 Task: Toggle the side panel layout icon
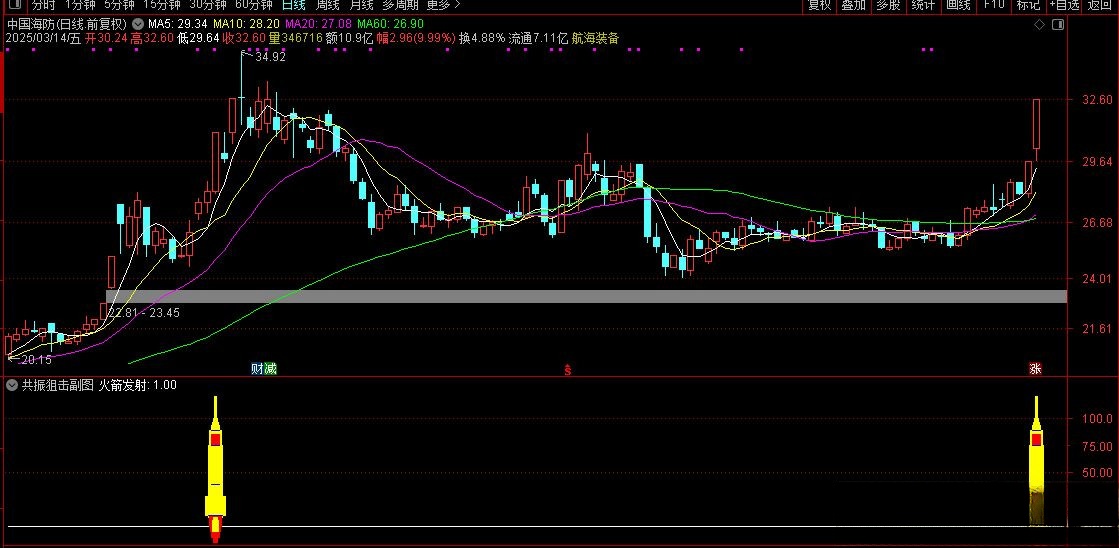click(x=1060, y=22)
